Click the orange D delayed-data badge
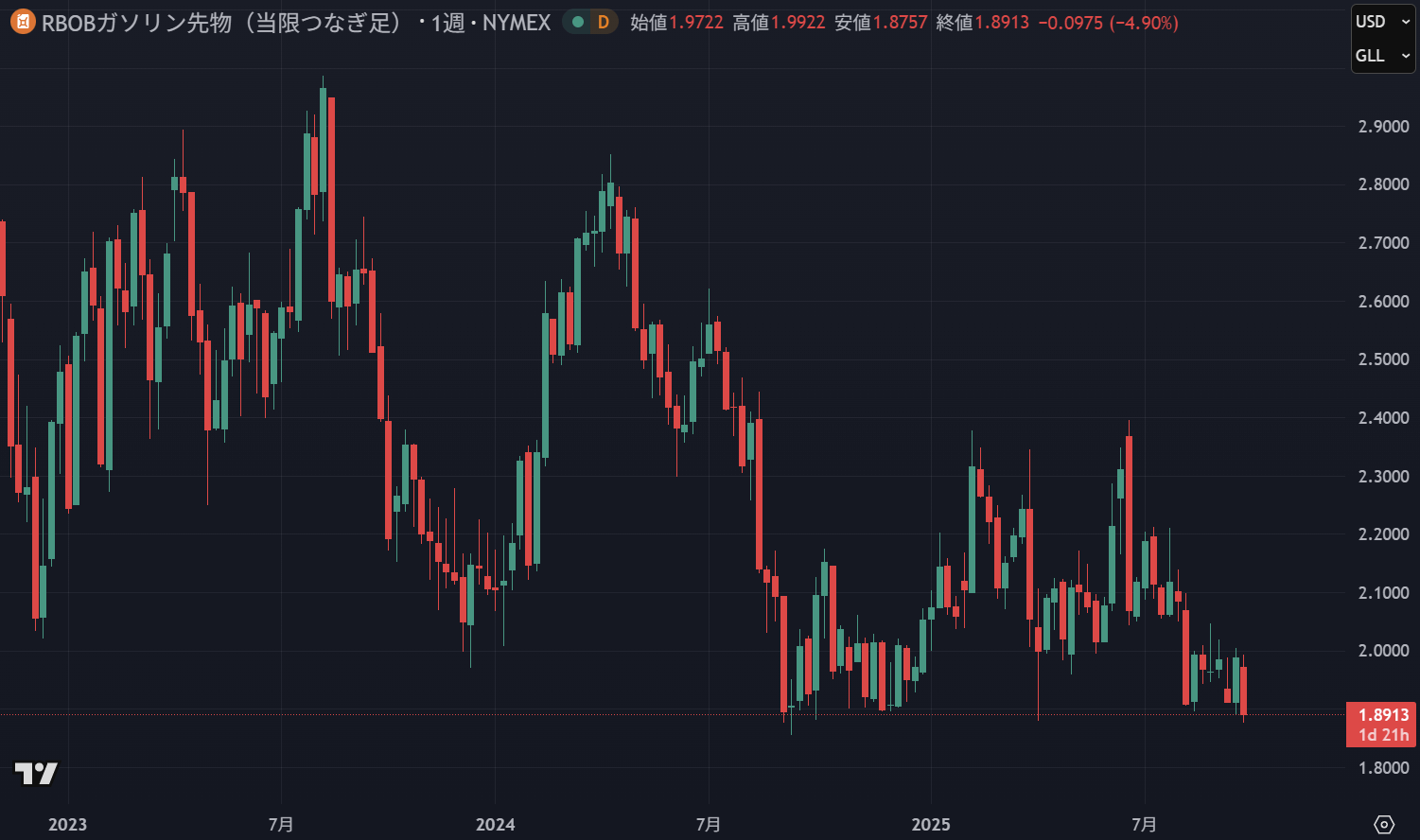Screen dimensions: 1420x840 603,22
